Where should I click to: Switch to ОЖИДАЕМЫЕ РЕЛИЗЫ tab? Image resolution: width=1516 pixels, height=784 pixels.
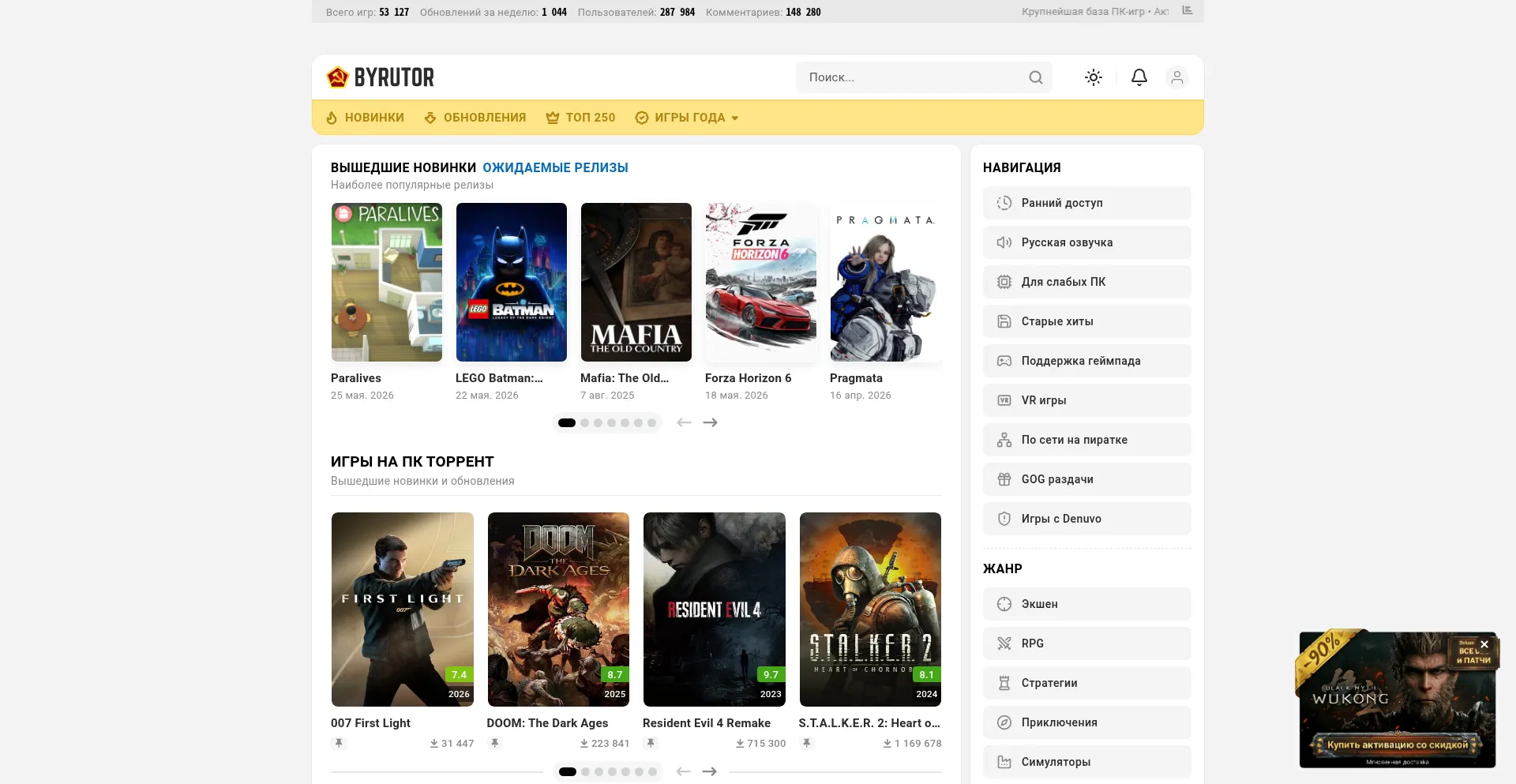coord(555,167)
